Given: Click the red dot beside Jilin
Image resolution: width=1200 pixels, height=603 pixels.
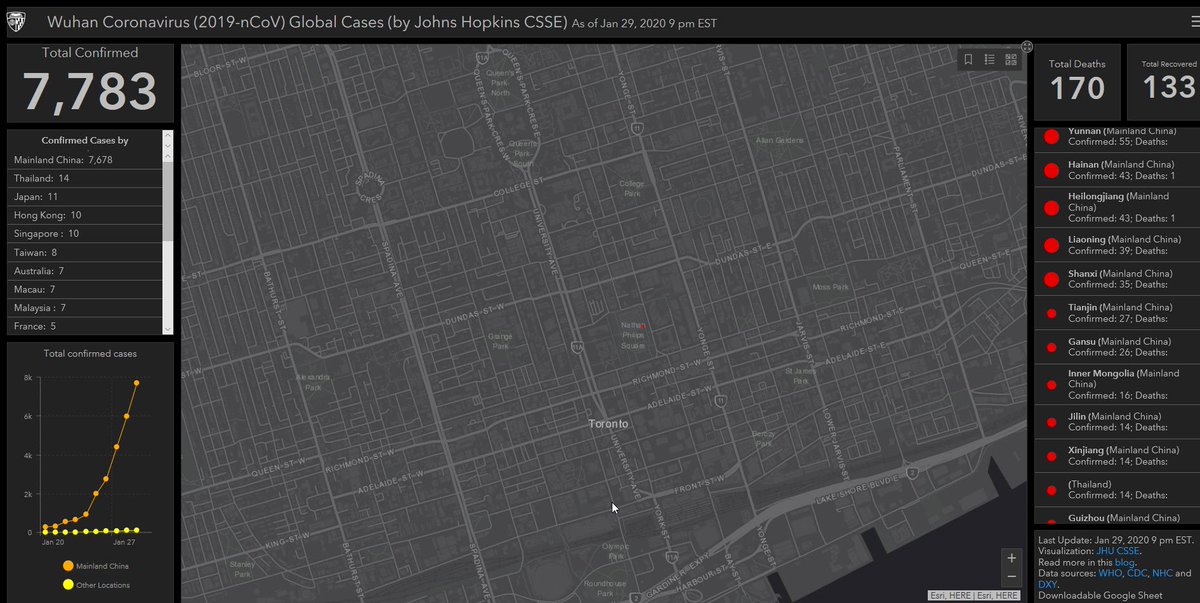Looking at the screenshot, I should [1051, 422].
